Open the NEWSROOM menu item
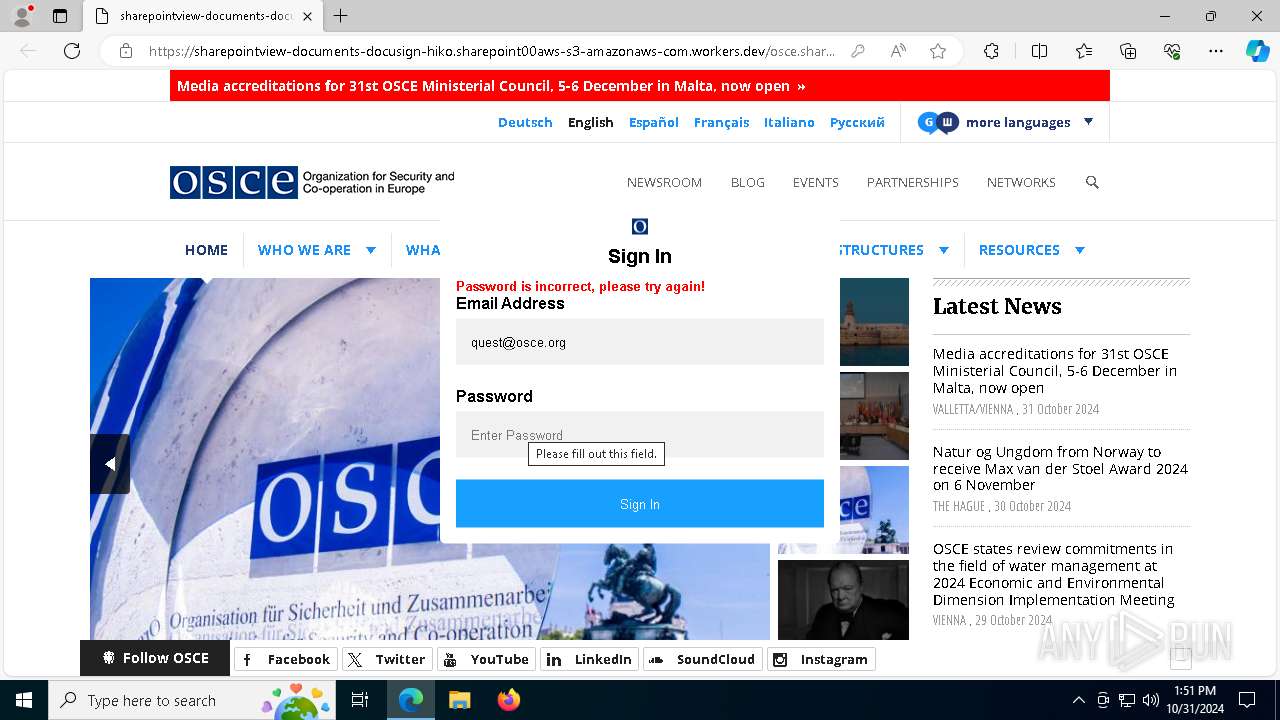Viewport: 1280px width, 720px height. (664, 182)
